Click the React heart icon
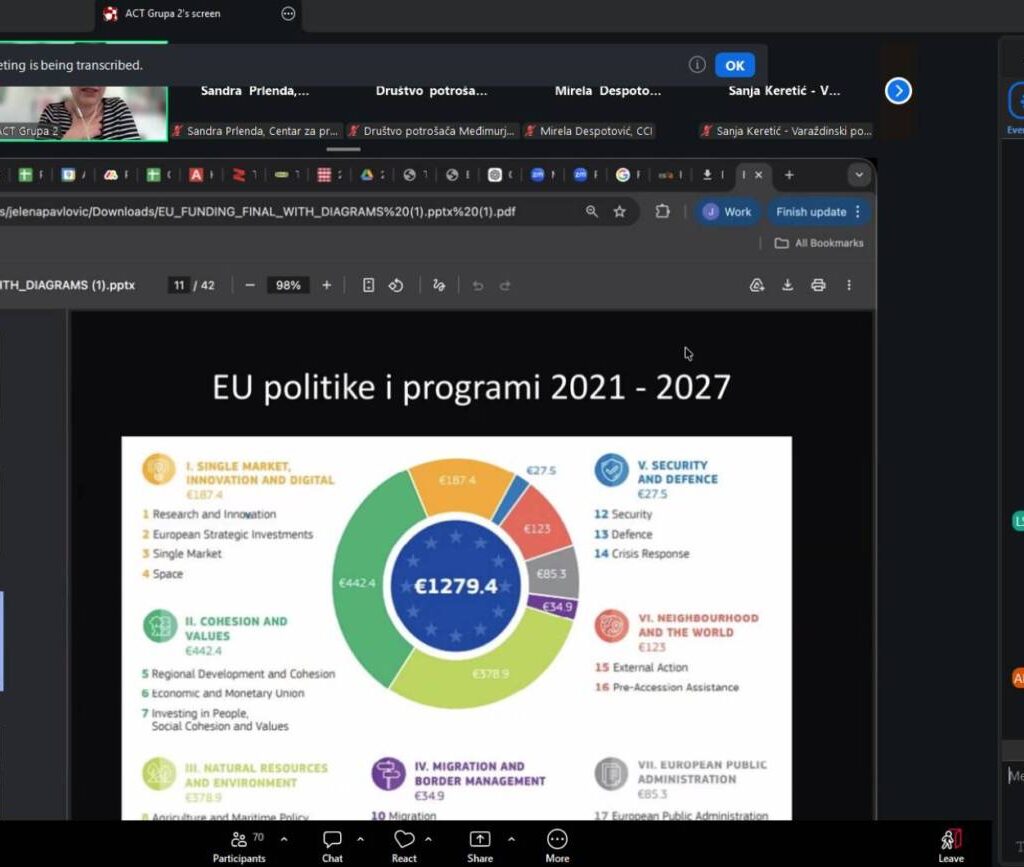The height and width of the screenshot is (867, 1024). point(404,840)
